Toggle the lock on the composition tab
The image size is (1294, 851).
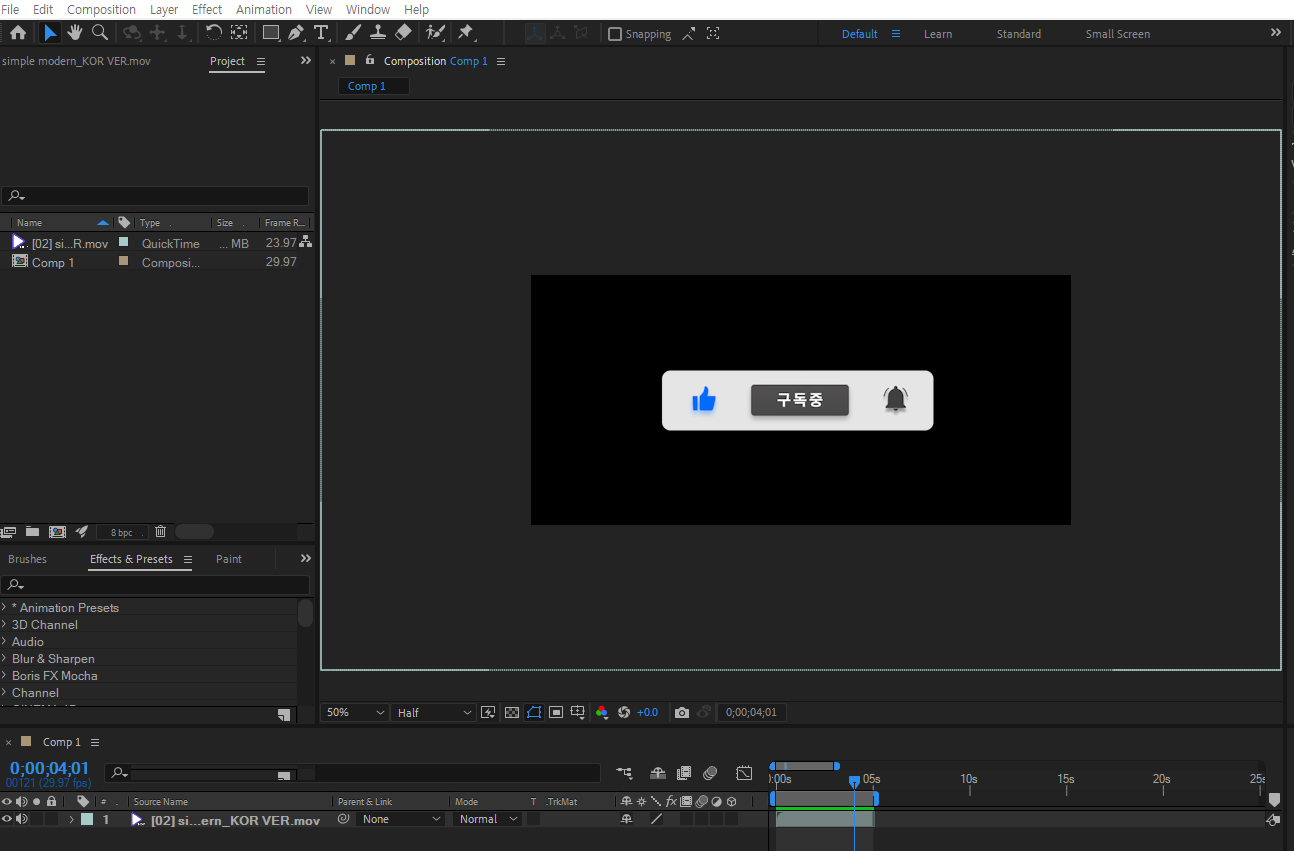click(x=369, y=60)
